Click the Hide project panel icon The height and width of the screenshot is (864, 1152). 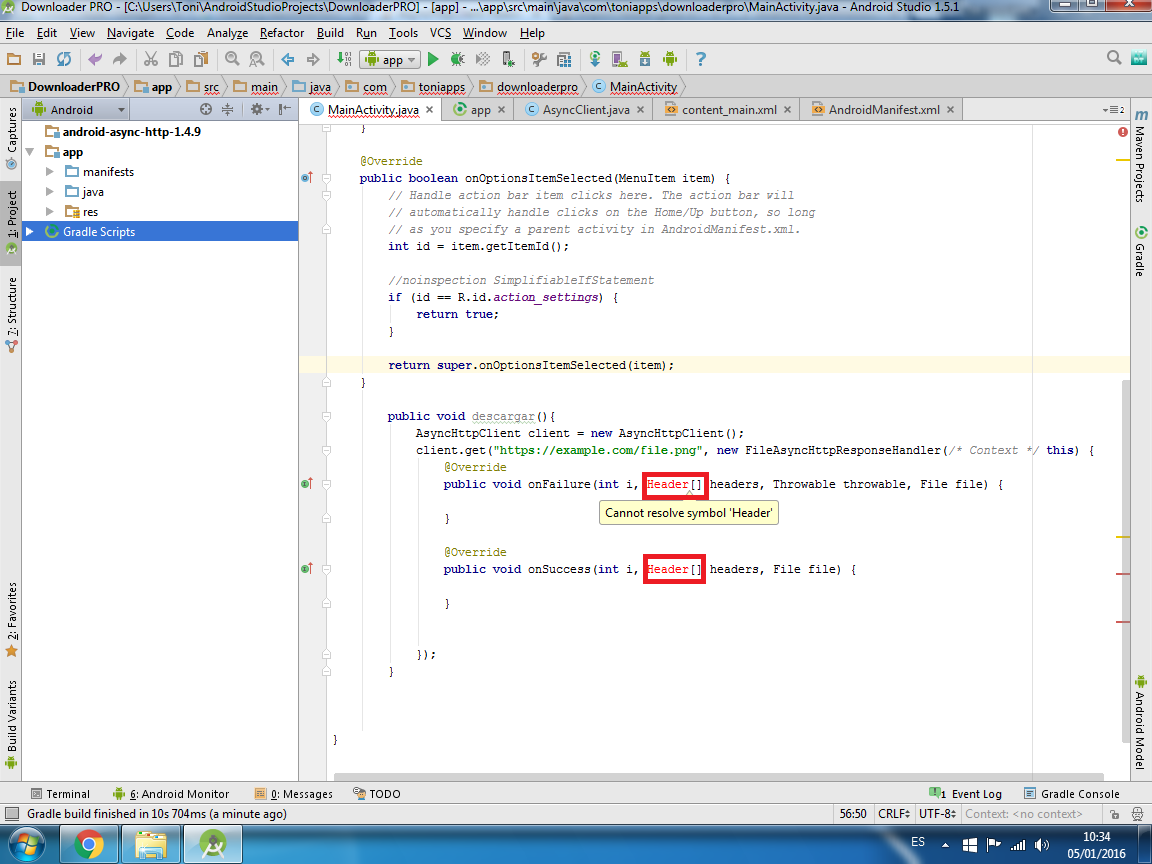pos(285,109)
